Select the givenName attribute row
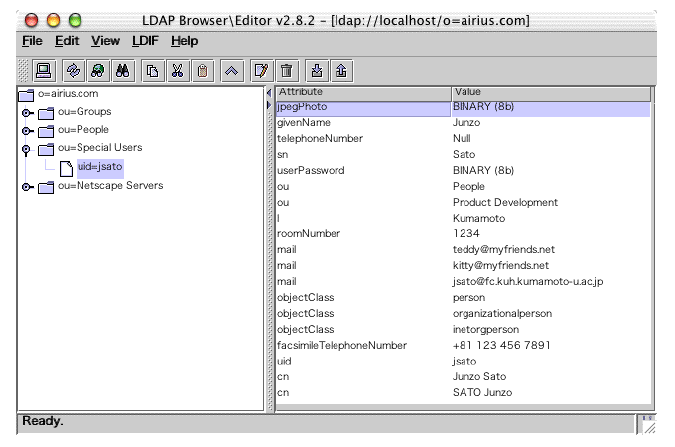This screenshot has width=675, height=447. pos(463,123)
